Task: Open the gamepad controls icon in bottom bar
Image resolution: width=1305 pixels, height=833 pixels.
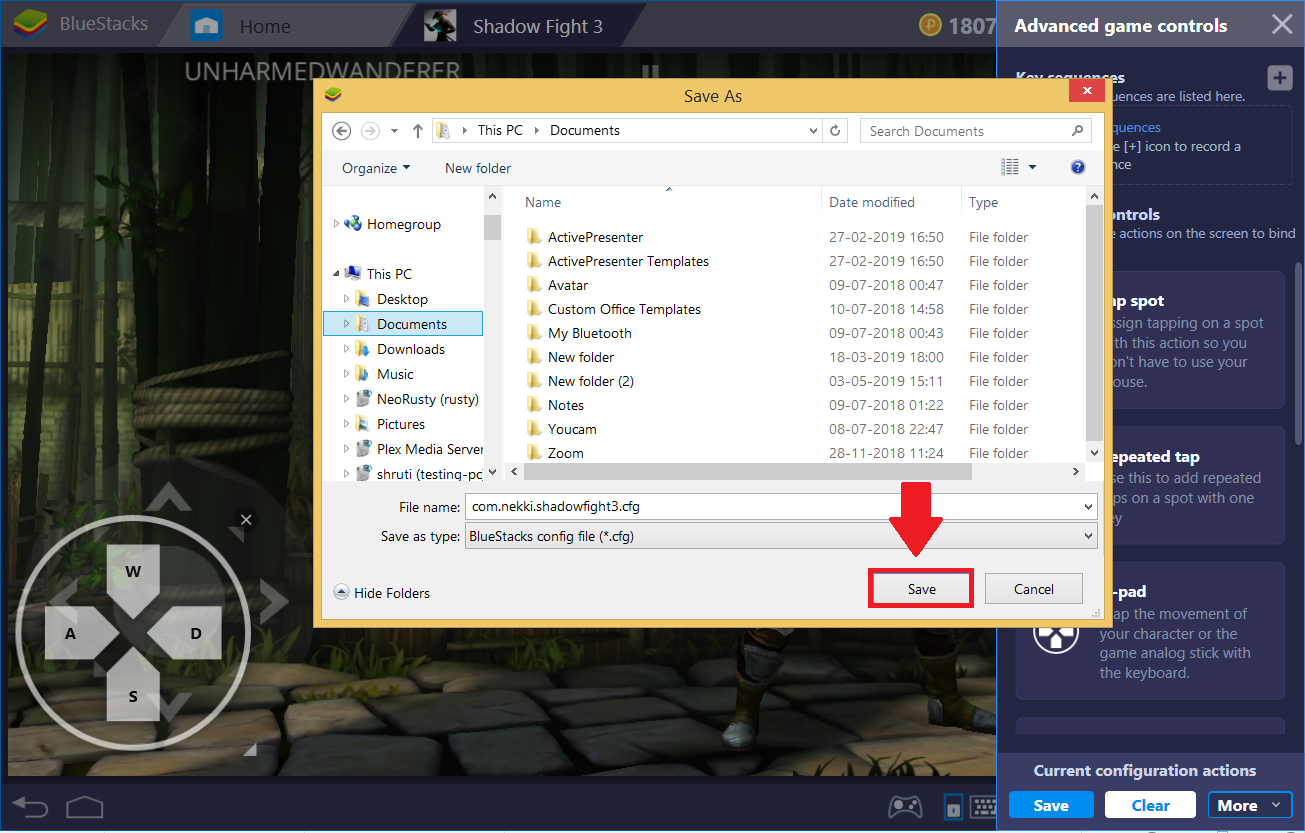Action: (906, 806)
